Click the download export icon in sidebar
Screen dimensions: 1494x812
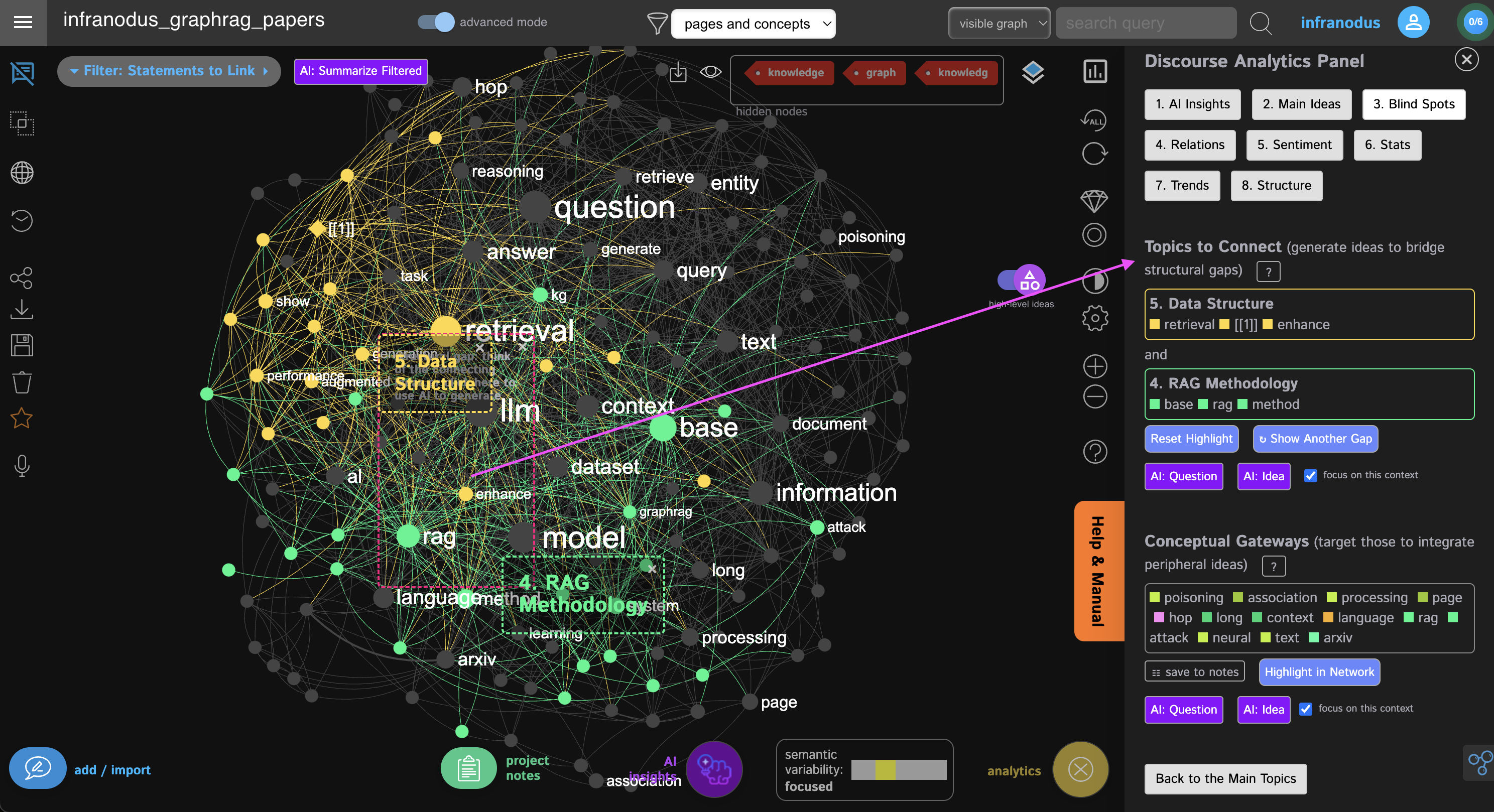click(22, 310)
